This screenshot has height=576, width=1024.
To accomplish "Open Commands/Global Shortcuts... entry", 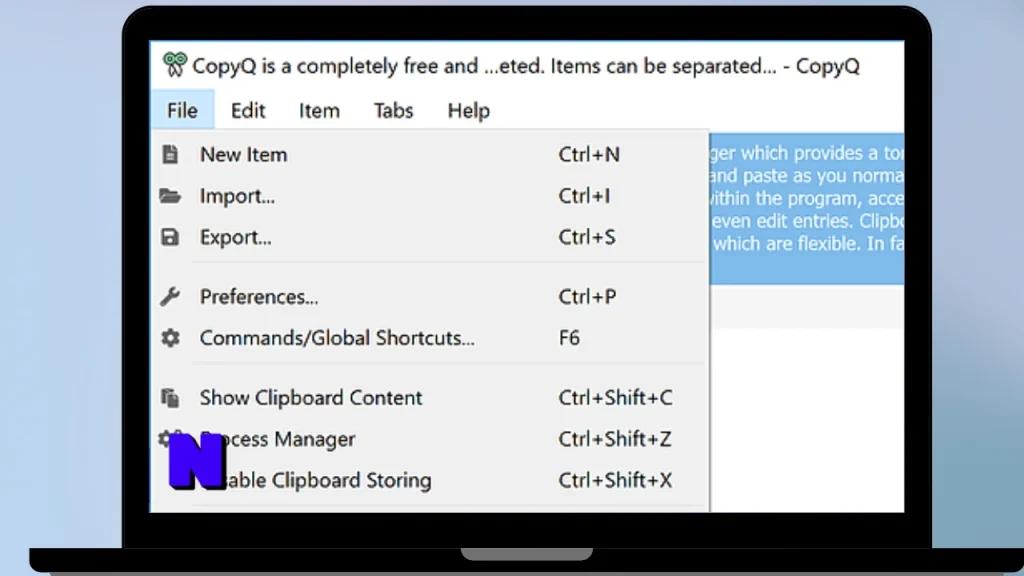I will (x=430, y=338).
